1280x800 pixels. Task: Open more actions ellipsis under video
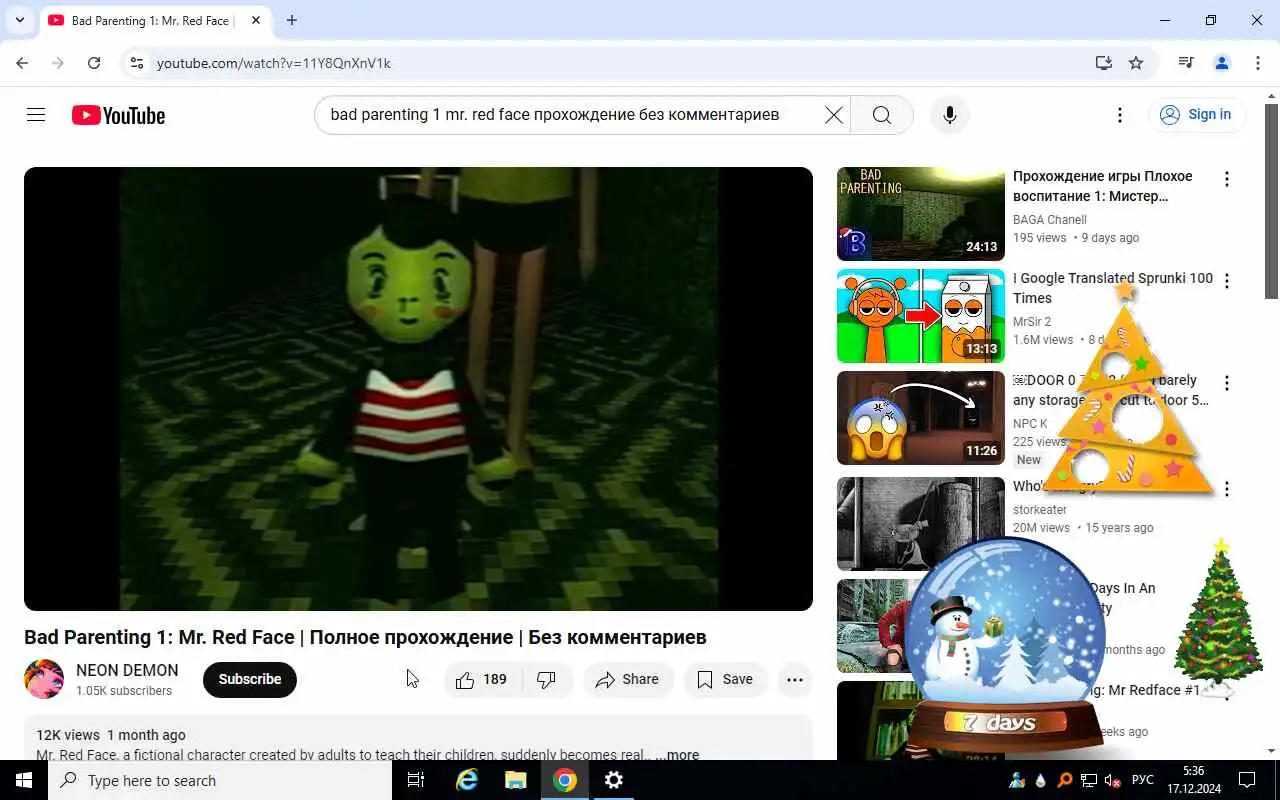point(795,679)
